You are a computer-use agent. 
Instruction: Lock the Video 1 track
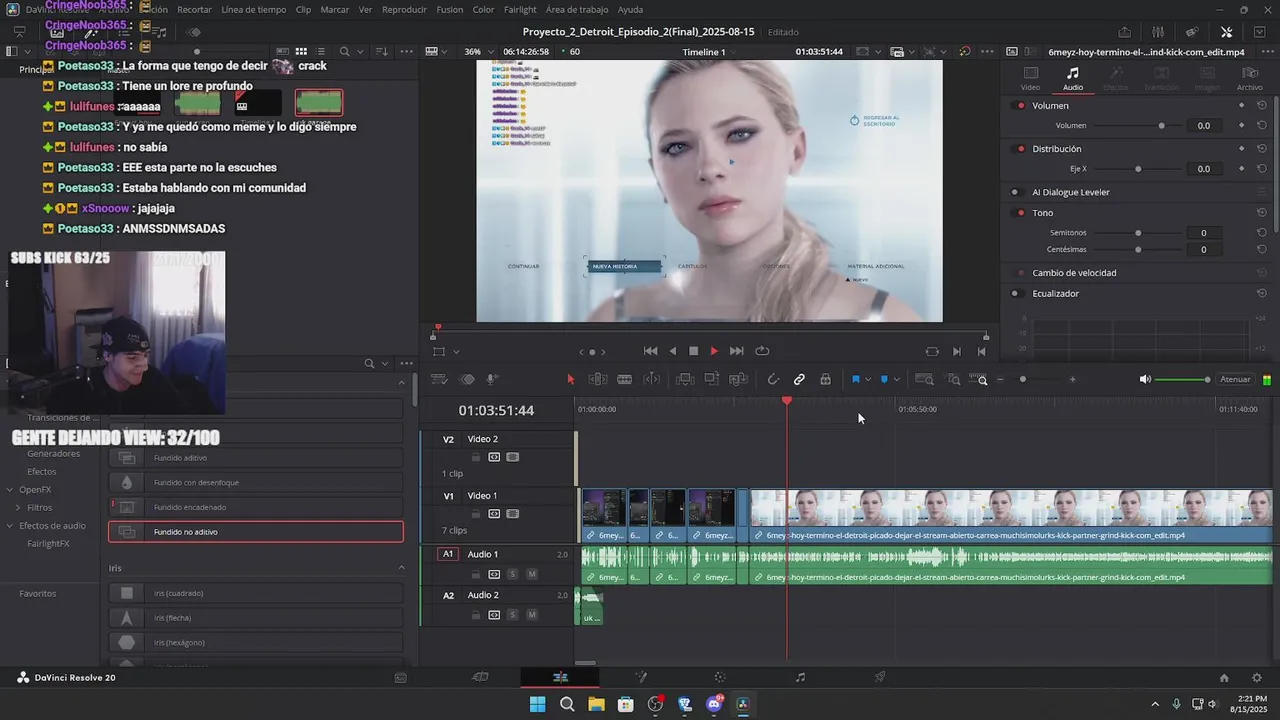click(475, 514)
